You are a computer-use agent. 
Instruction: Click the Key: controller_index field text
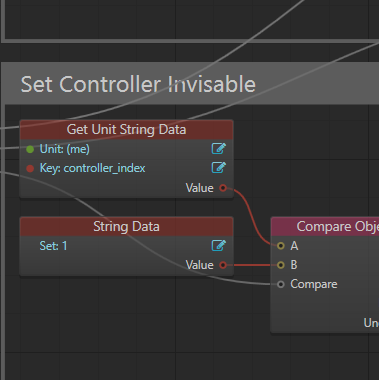(x=92, y=168)
